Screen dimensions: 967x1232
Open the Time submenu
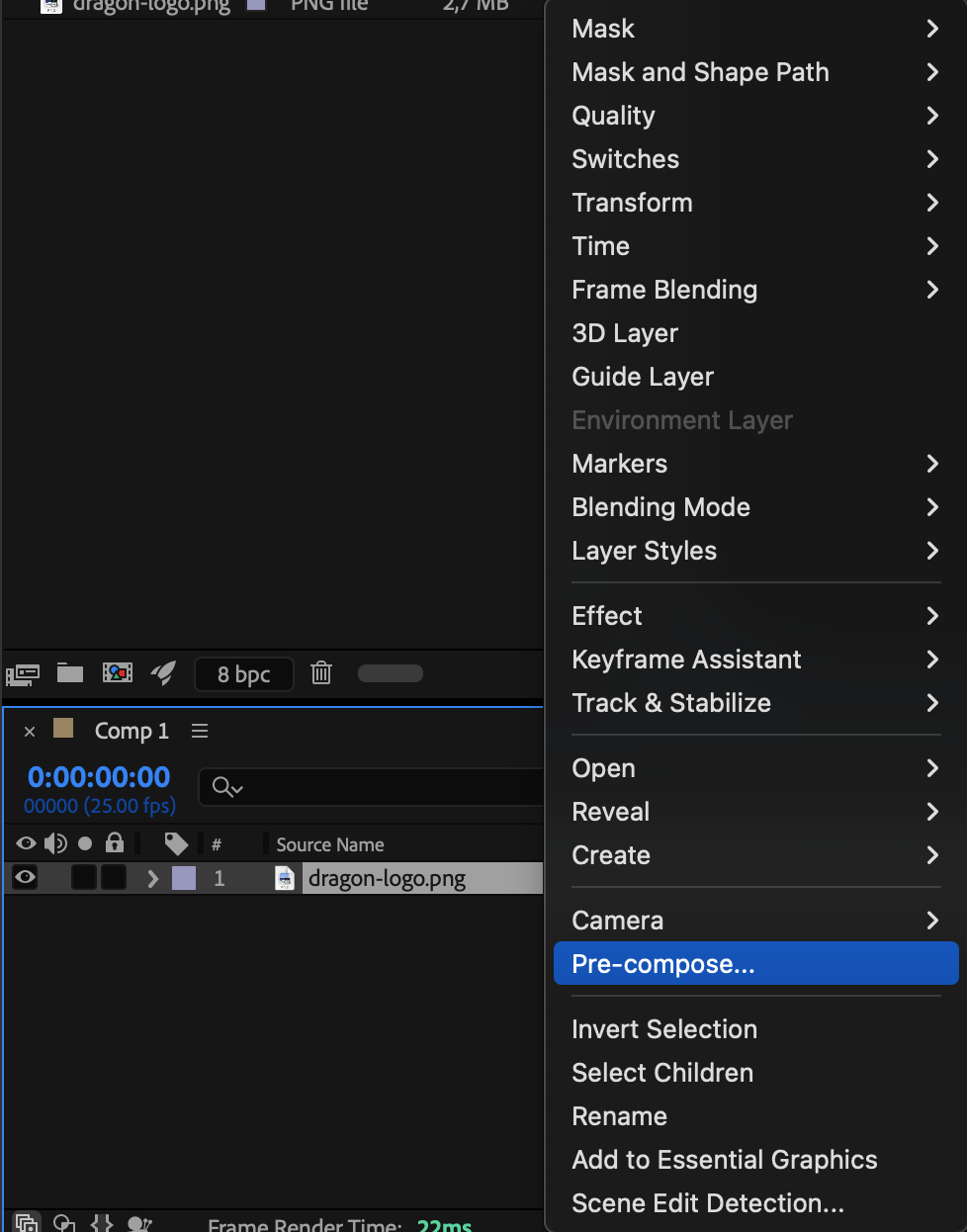click(755, 246)
